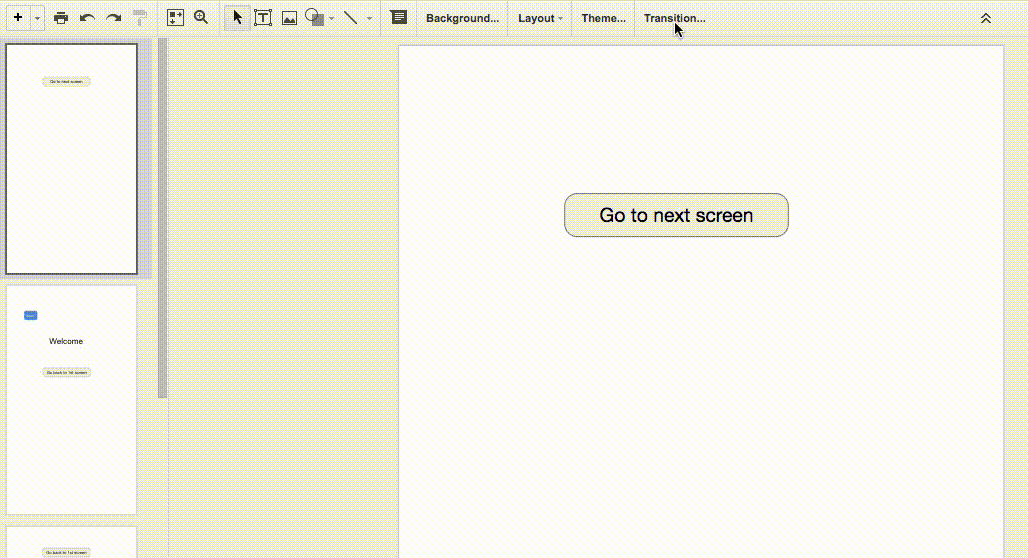Select the paint format roller
1028x558 pixels.
coord(140,18)
